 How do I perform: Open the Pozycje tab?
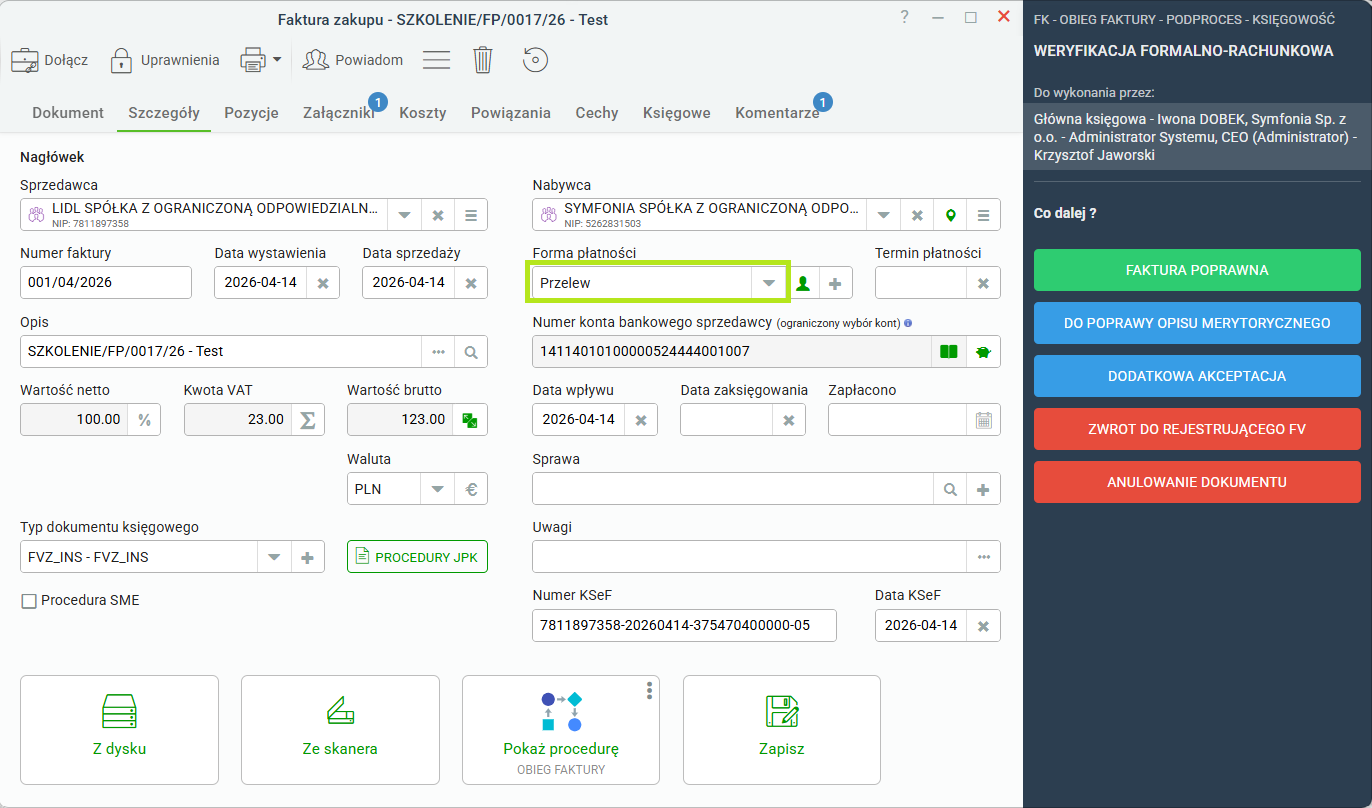(x=251, y=113)
